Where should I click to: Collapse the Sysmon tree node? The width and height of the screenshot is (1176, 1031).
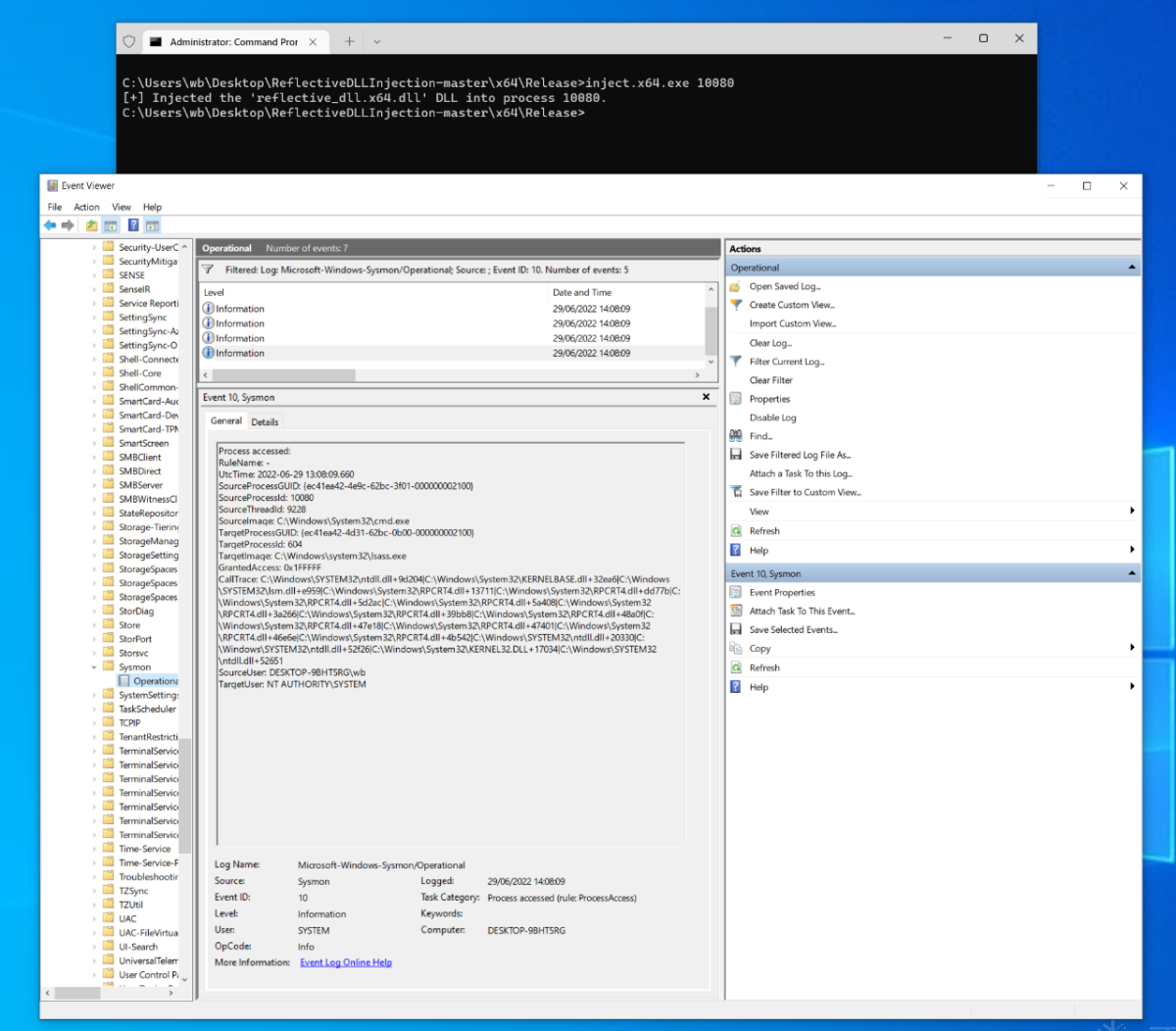[95, 666]
